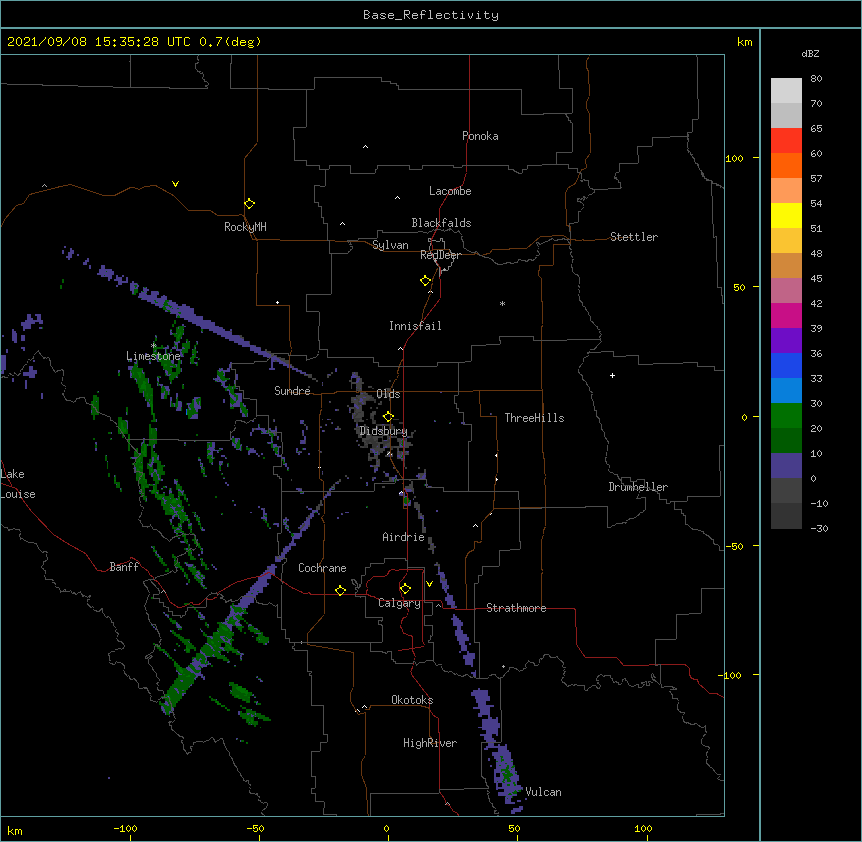Click the Sylvan label

pos(390,245)
